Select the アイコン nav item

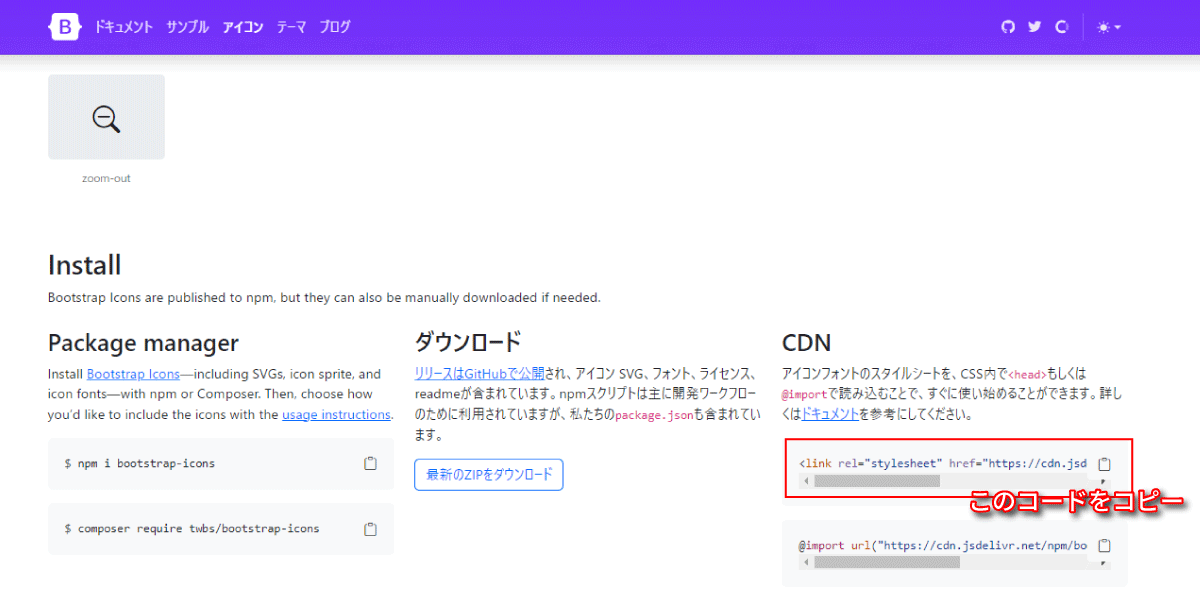pyautogui.click(x=243, y=27)
